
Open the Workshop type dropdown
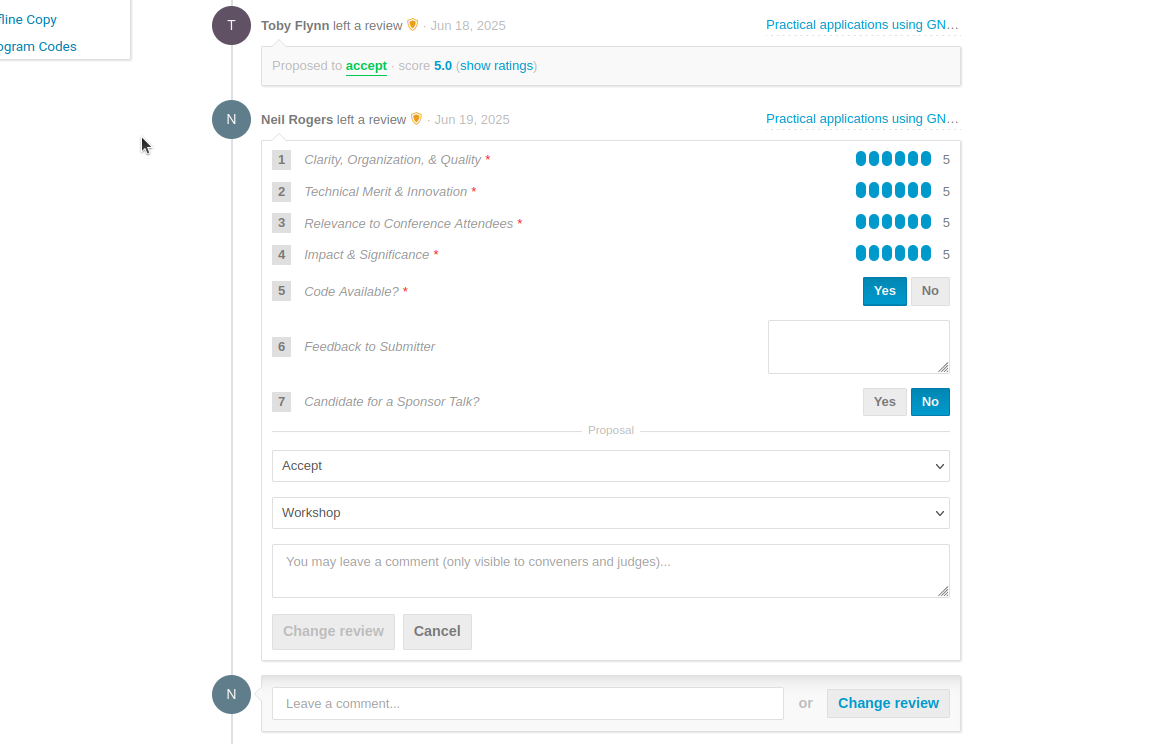(x=610, y=513)
